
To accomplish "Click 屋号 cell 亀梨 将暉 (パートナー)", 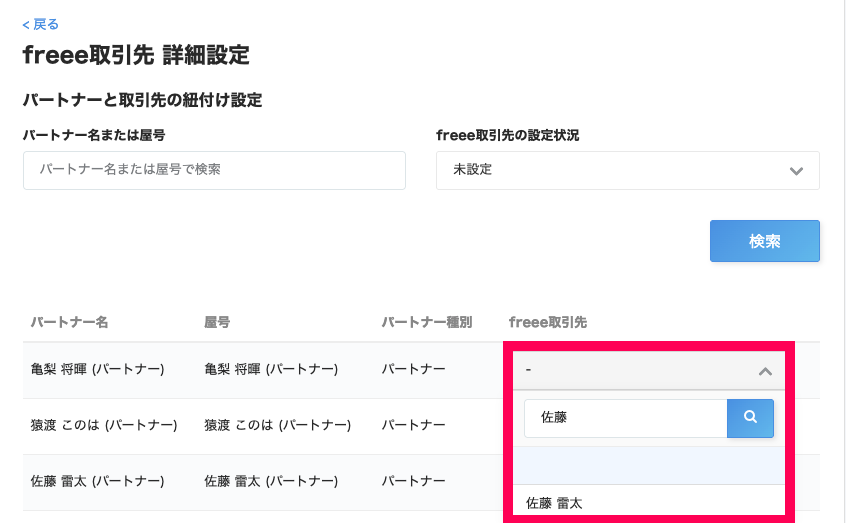I will point(271,369).
